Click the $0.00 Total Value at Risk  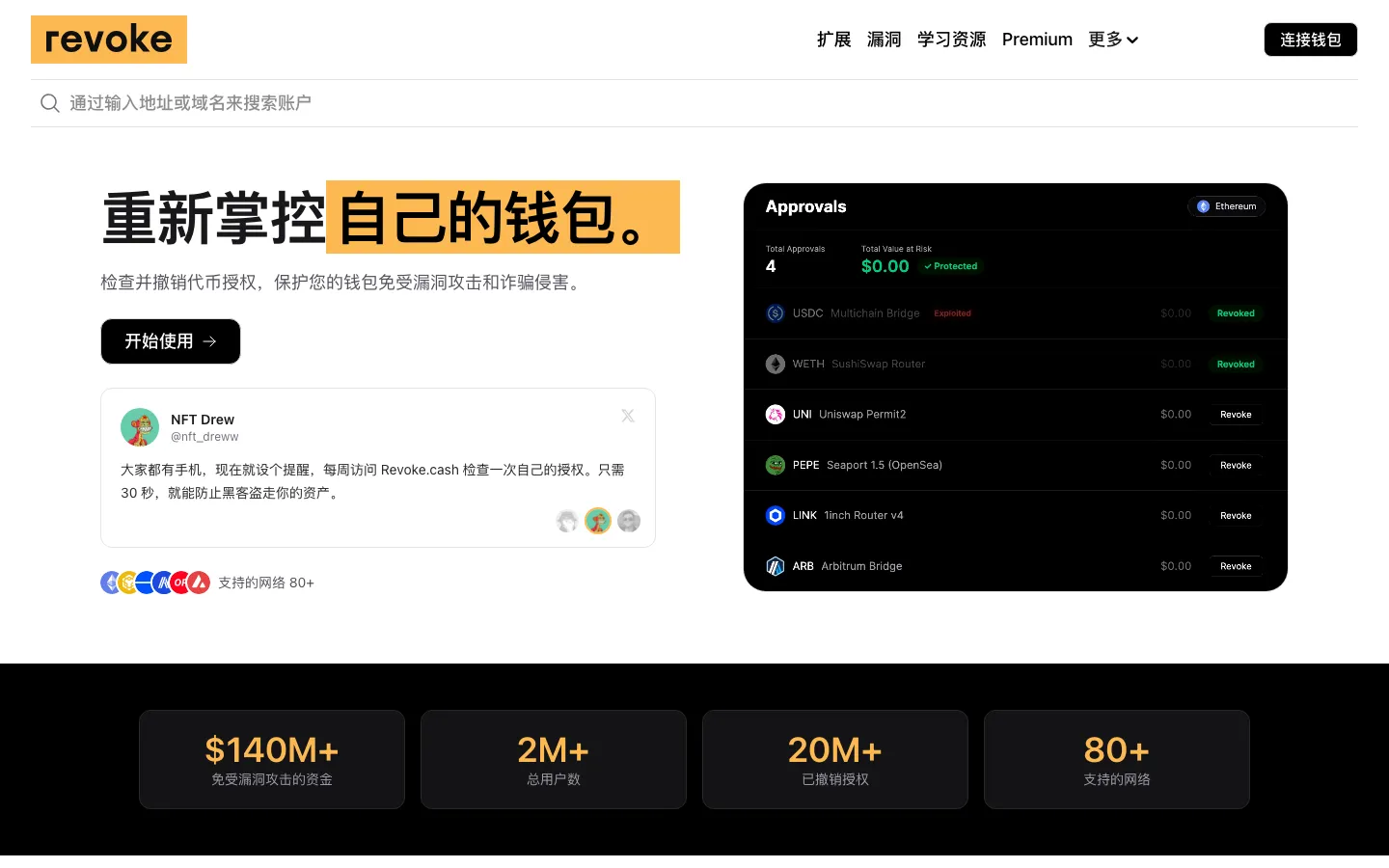tap(885, 266)
